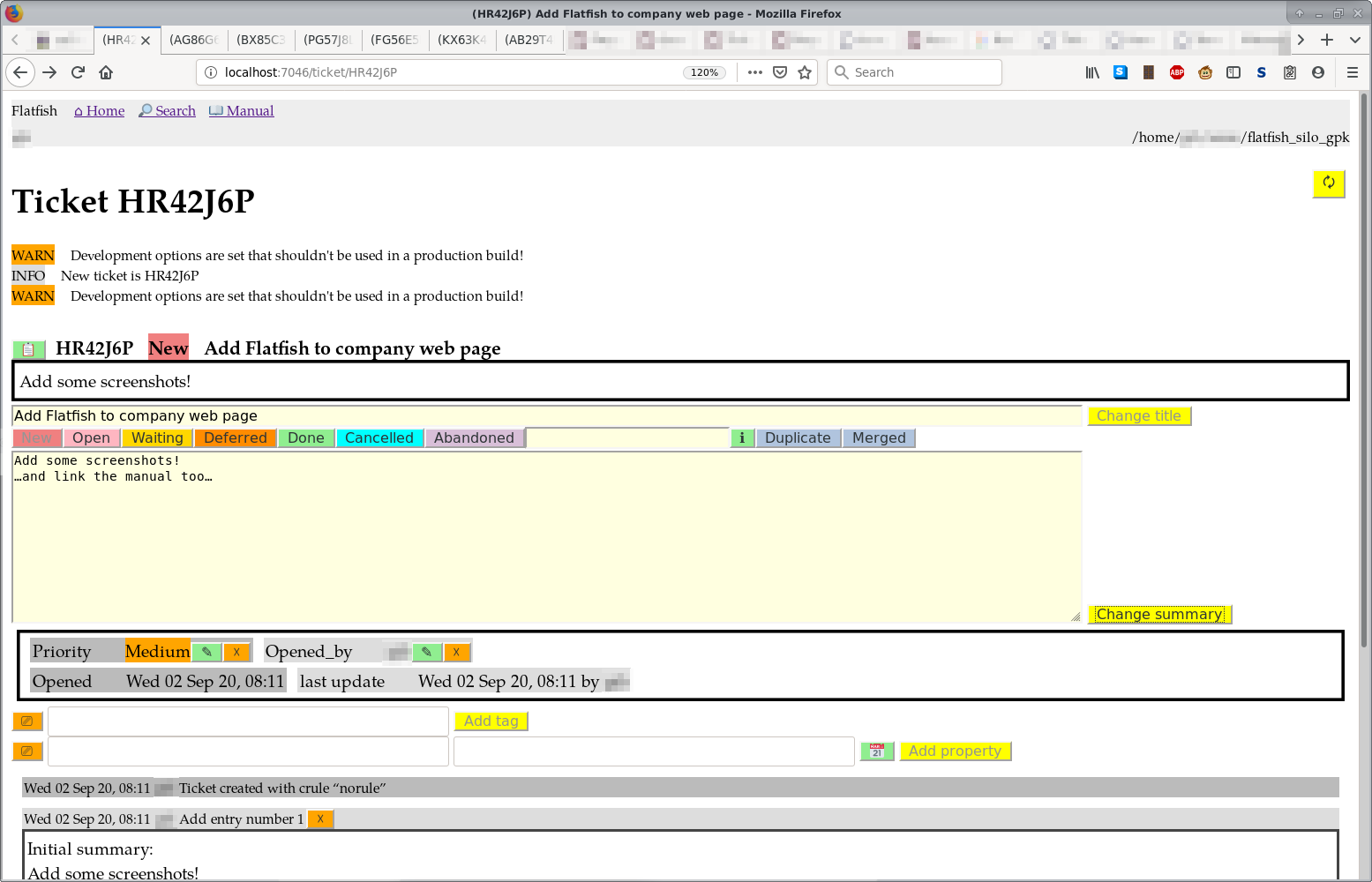This screenshot has width=1372, height=882.
Task: Click the calendar date picker icon
Action: coord(876,751)
